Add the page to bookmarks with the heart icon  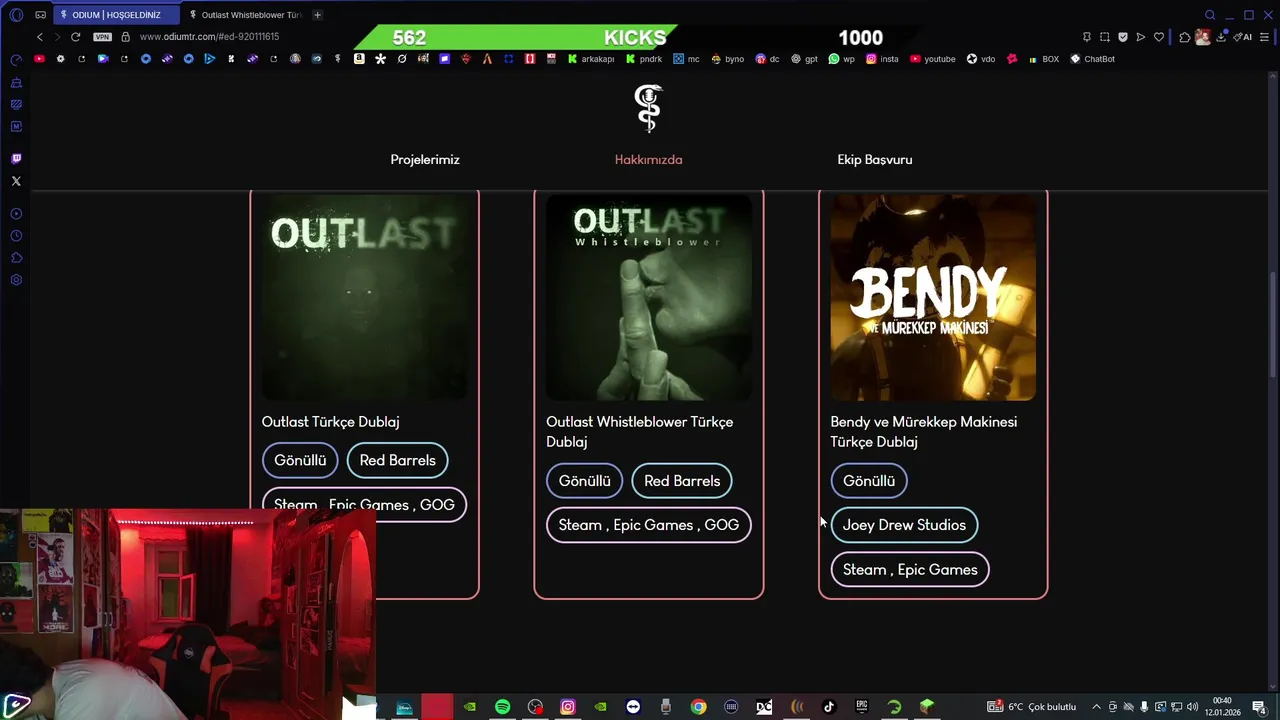[x=1159, y=37]
